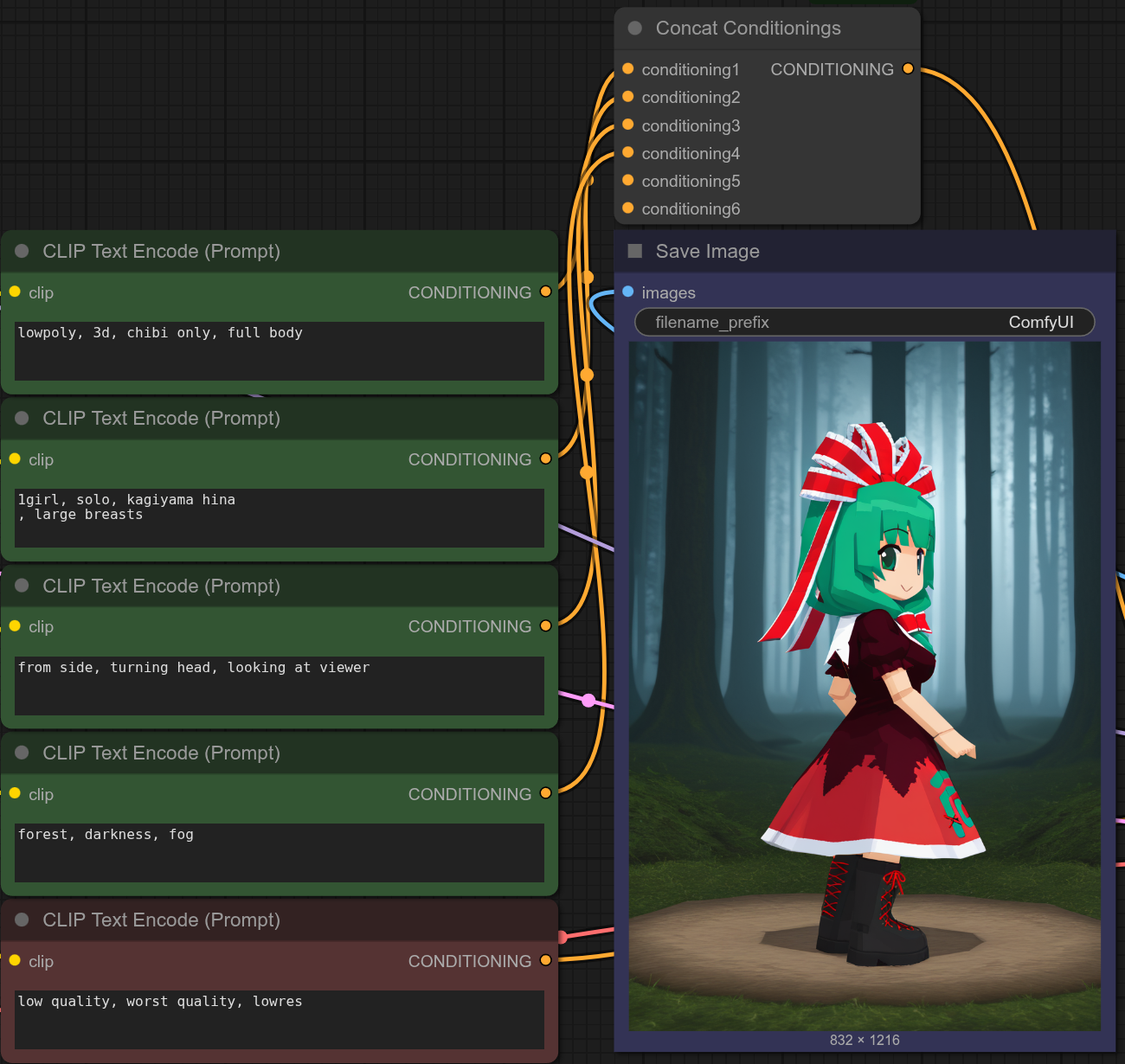Select the title of the forest CLIP node
The width and height of the screenshot is (1125, 1064).
pyautogui.click(x=162, y=753)
